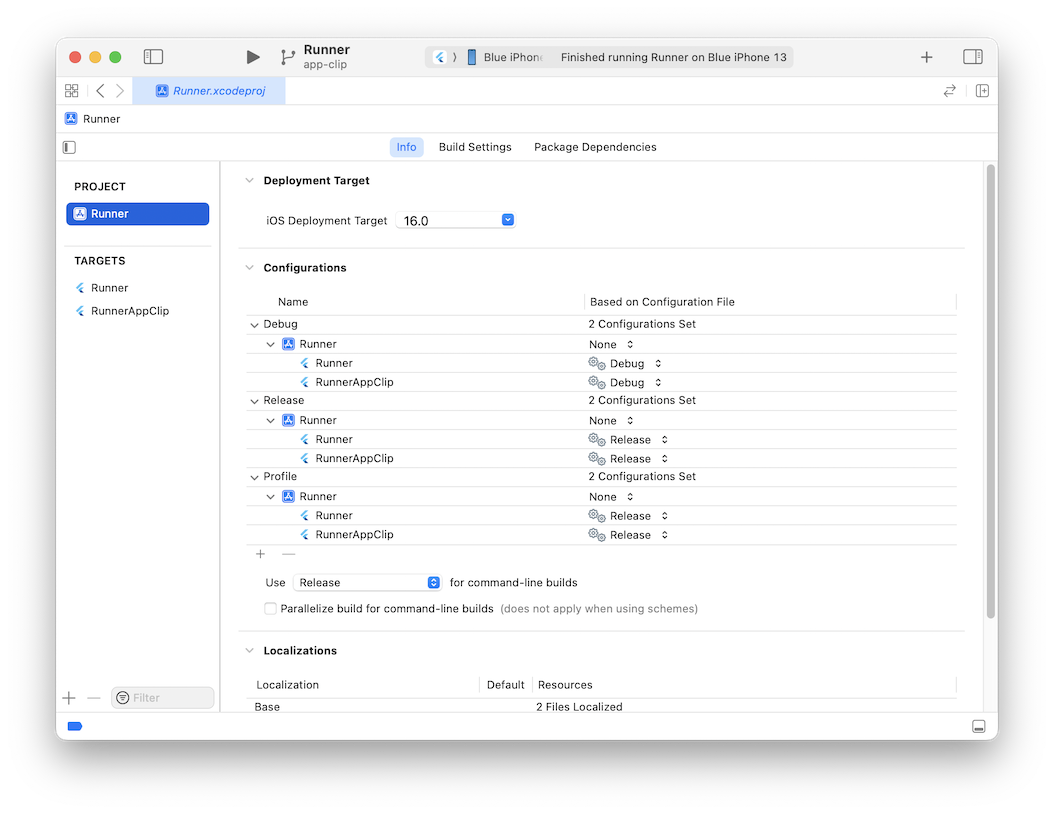Open the related items grid icon
1054x814 pixels.
click(71, 91)
